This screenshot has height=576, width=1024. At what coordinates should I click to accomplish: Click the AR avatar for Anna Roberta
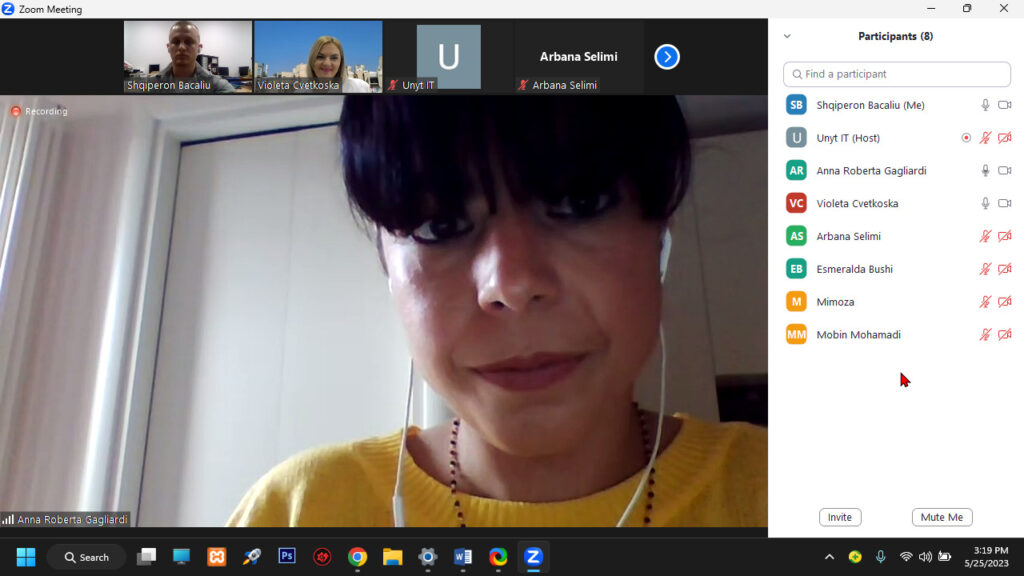click(x=796, y=170)
